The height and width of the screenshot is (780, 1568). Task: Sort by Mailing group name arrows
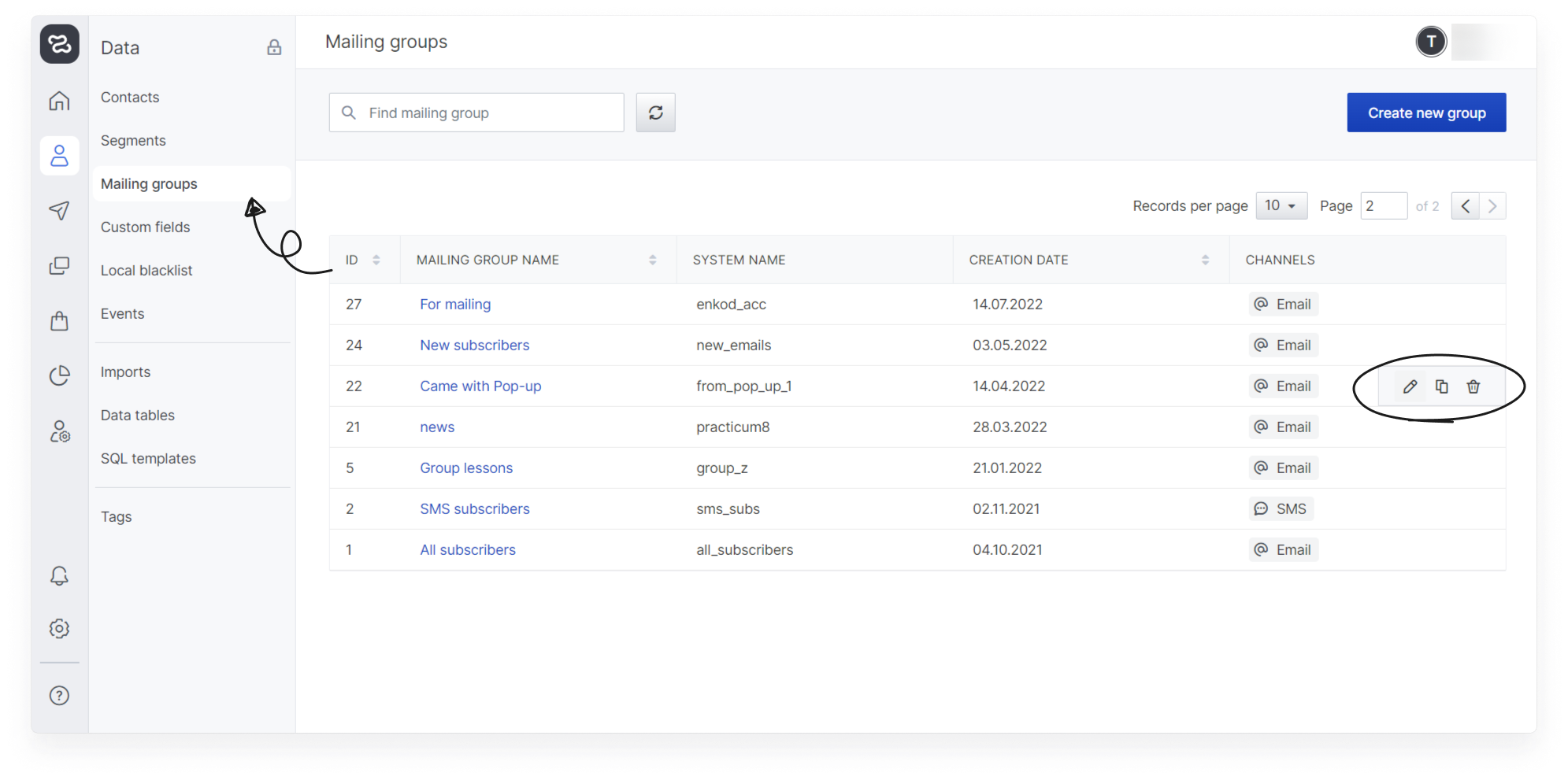(x=653, y=260)
